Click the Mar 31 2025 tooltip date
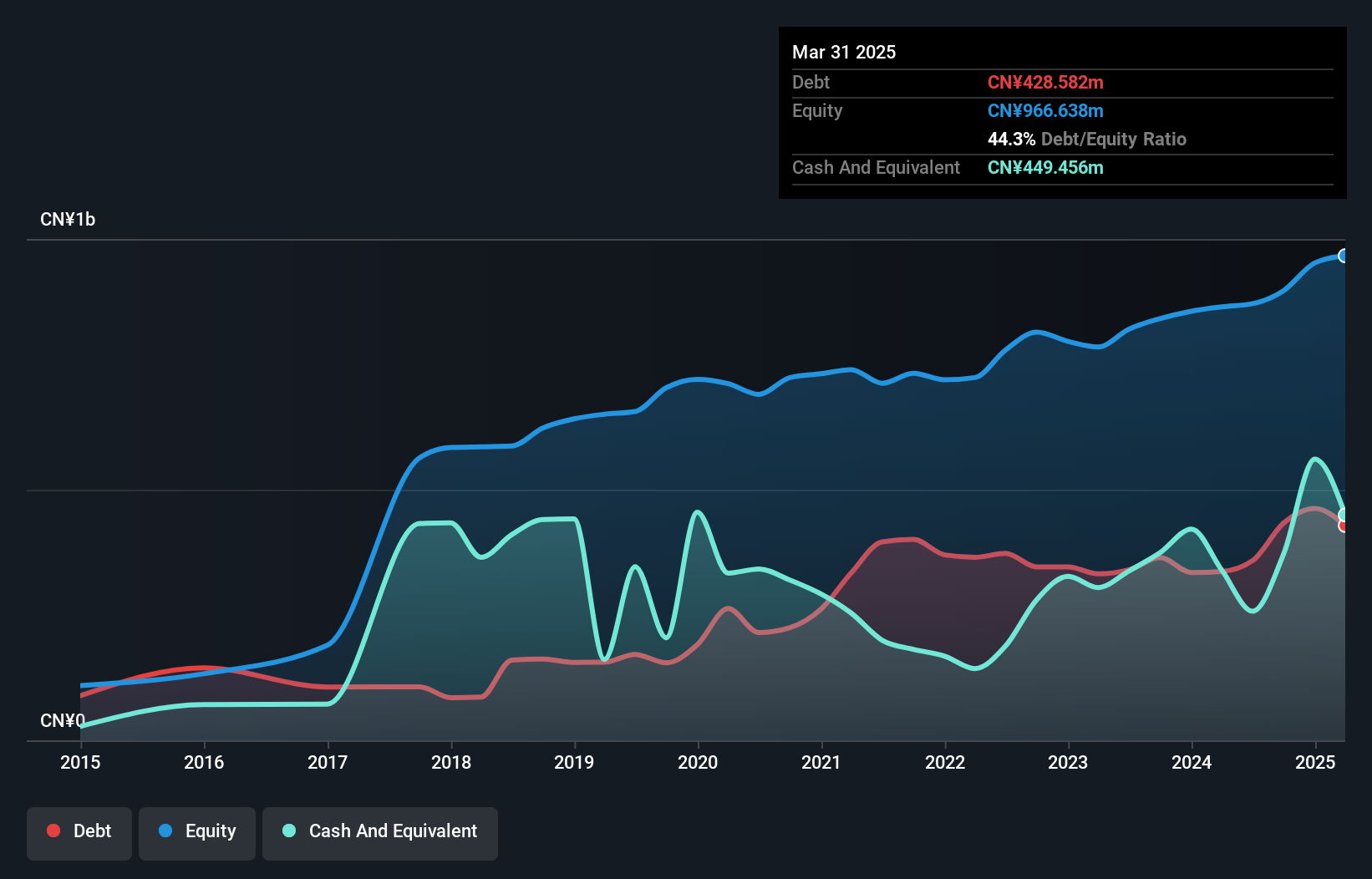This screenshot has height=879, width=1372. tap(844, 52)
